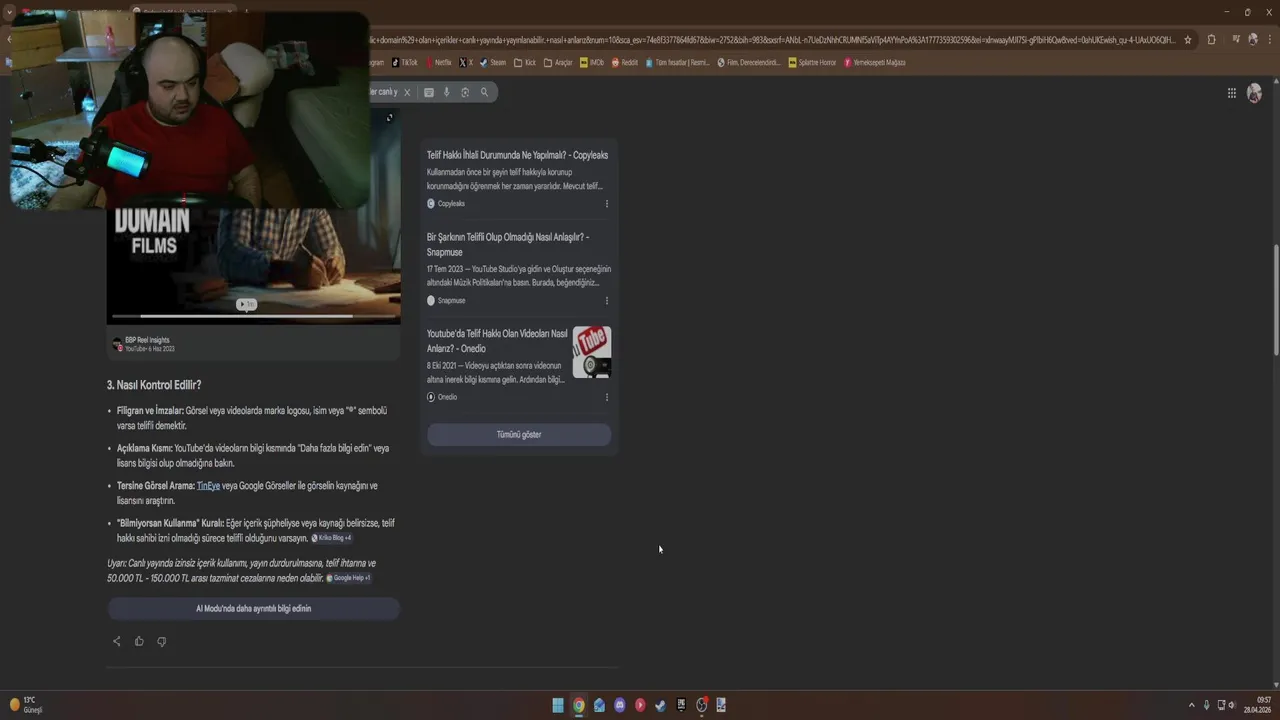
Task: Open Steam from the taskbar
Action: tap(660, 705)
